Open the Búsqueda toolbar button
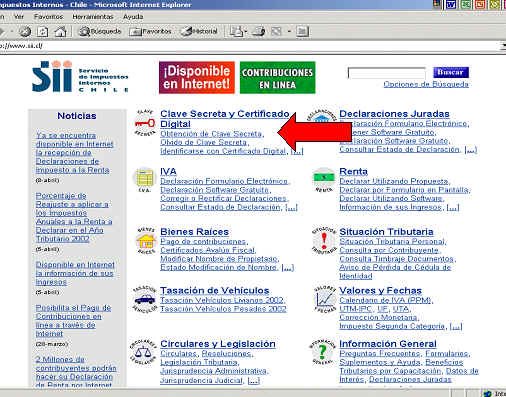The width and height of the screenshot is (506, 397). pyautogui.click(x=100, y=31)
